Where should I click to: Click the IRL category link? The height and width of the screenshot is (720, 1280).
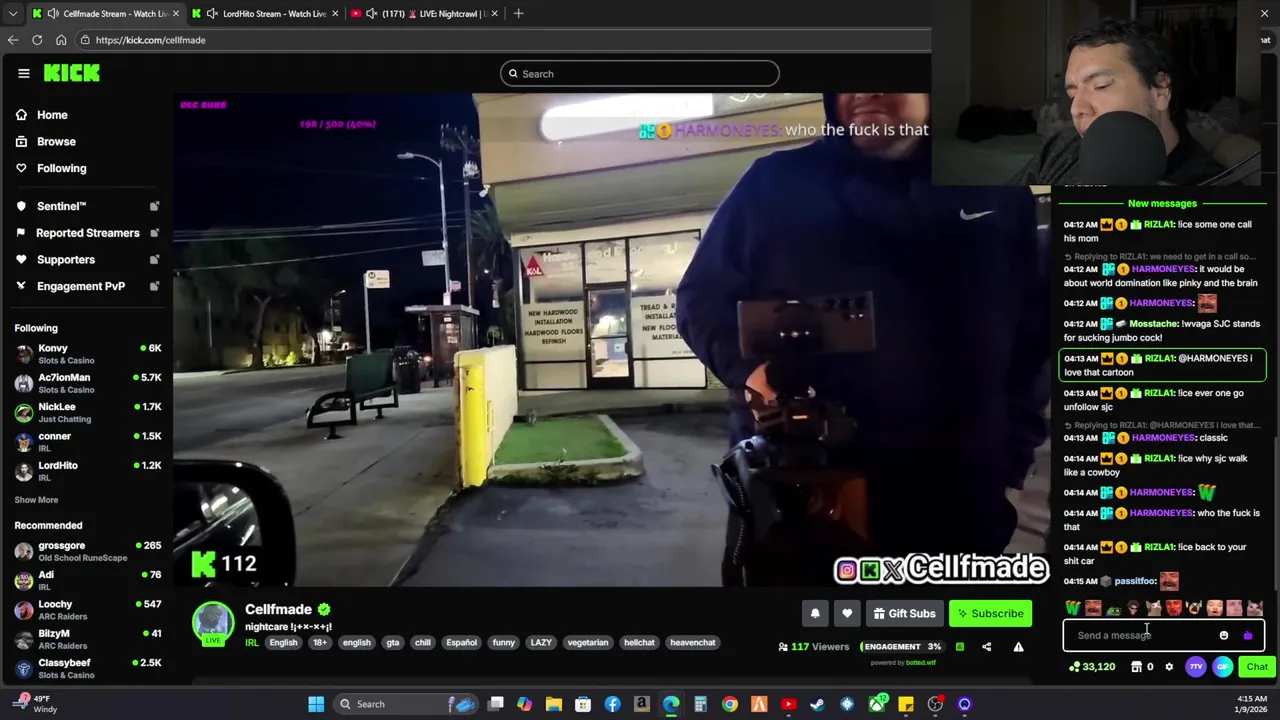click(x=252, y=643)
